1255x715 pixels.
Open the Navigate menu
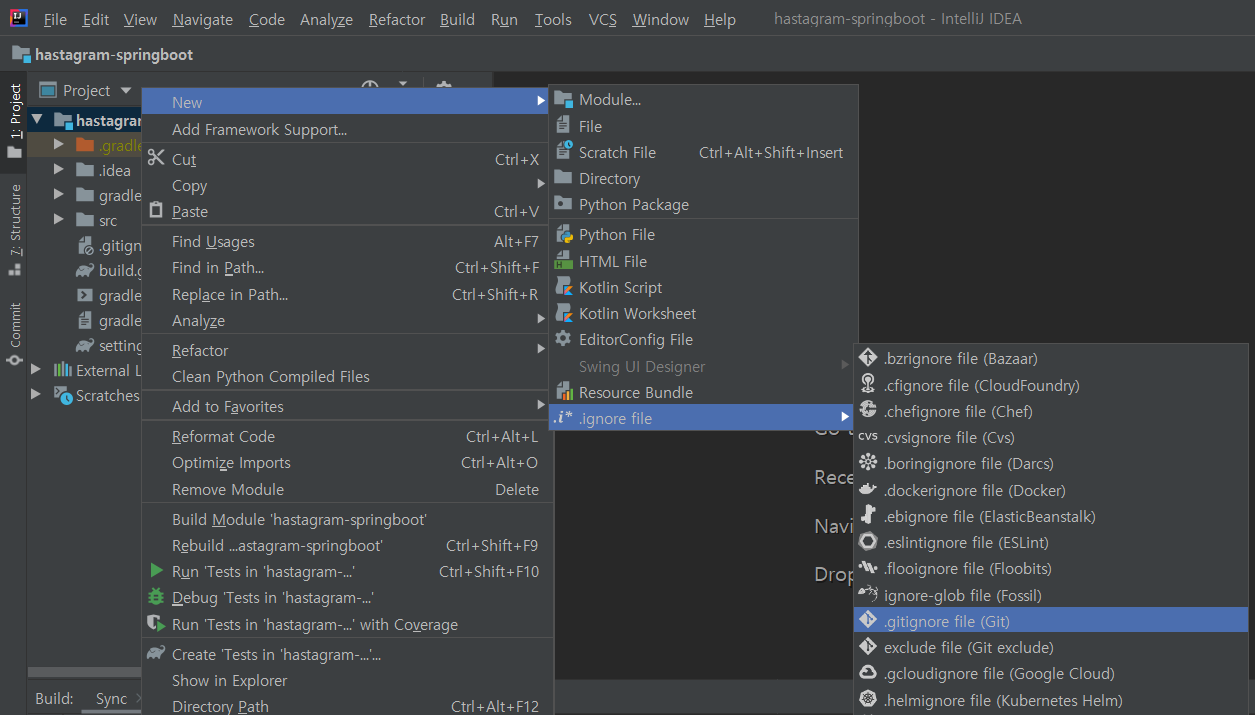coord(202,19)
